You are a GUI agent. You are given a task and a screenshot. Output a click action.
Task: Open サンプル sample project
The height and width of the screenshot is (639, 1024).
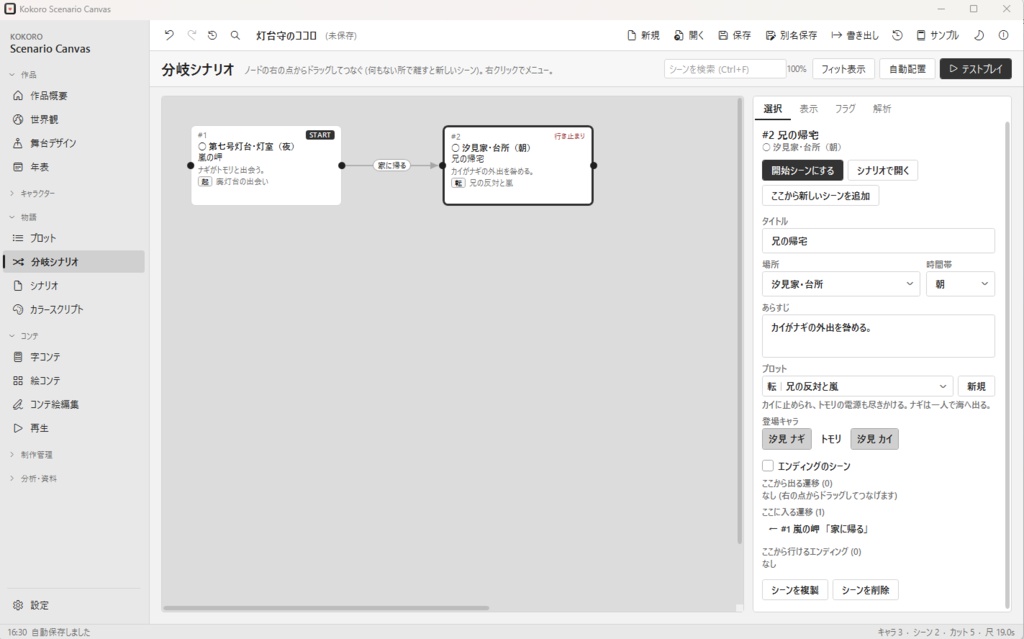(937, 35)
